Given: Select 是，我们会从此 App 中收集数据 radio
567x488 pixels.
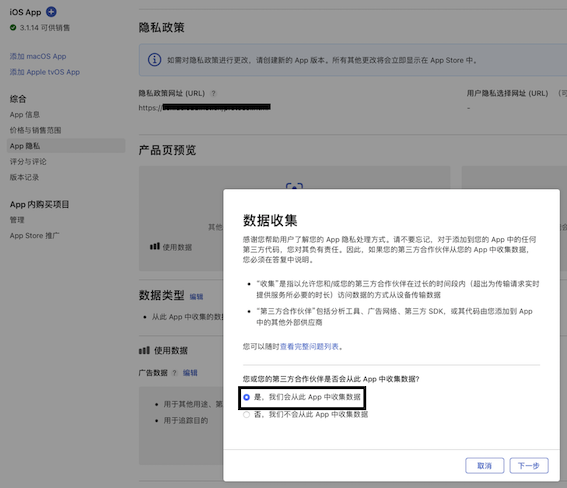Looking at the screenshot, I should coord(247,397).
